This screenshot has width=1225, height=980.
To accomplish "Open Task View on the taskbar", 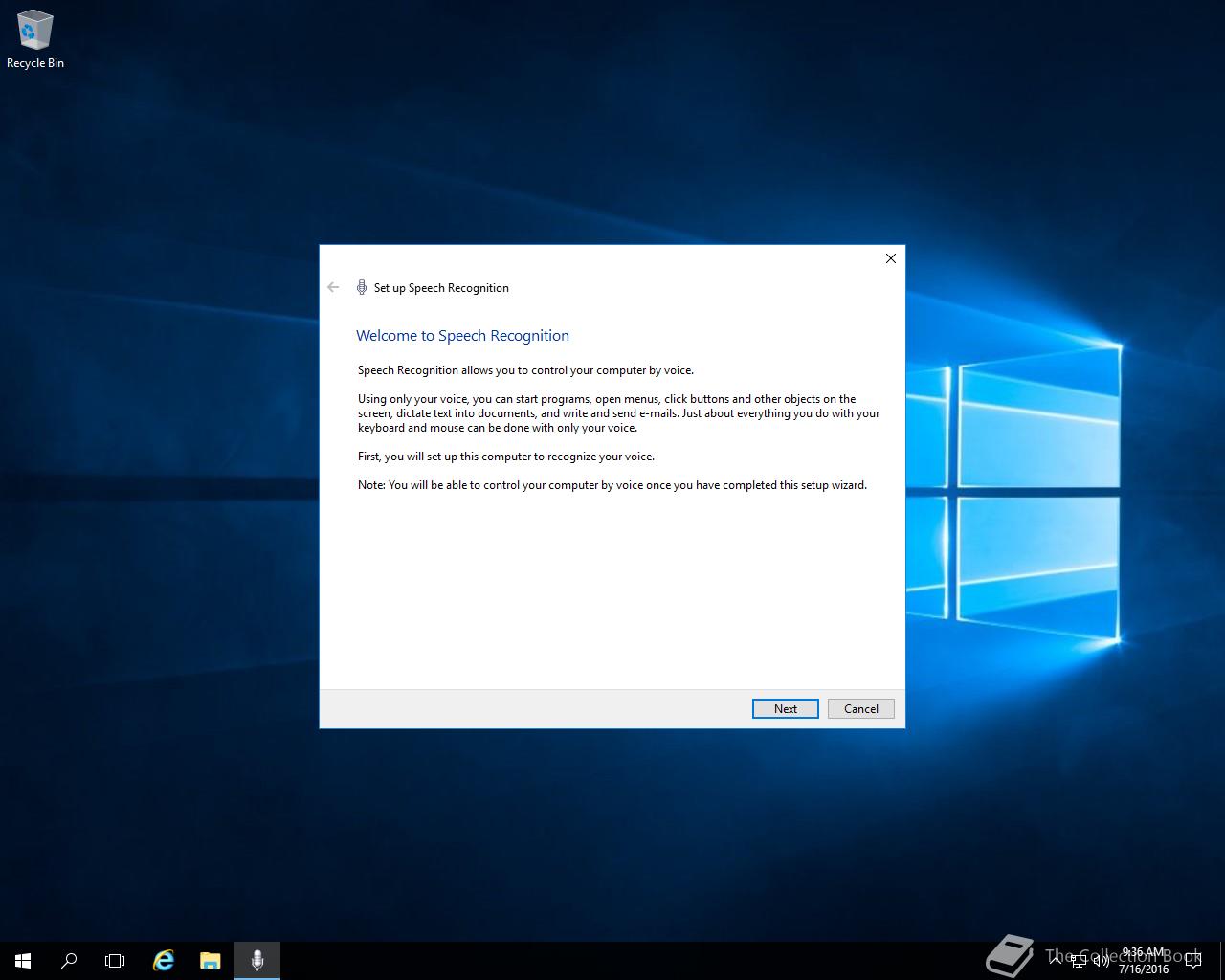I will (x=115, y=960).
